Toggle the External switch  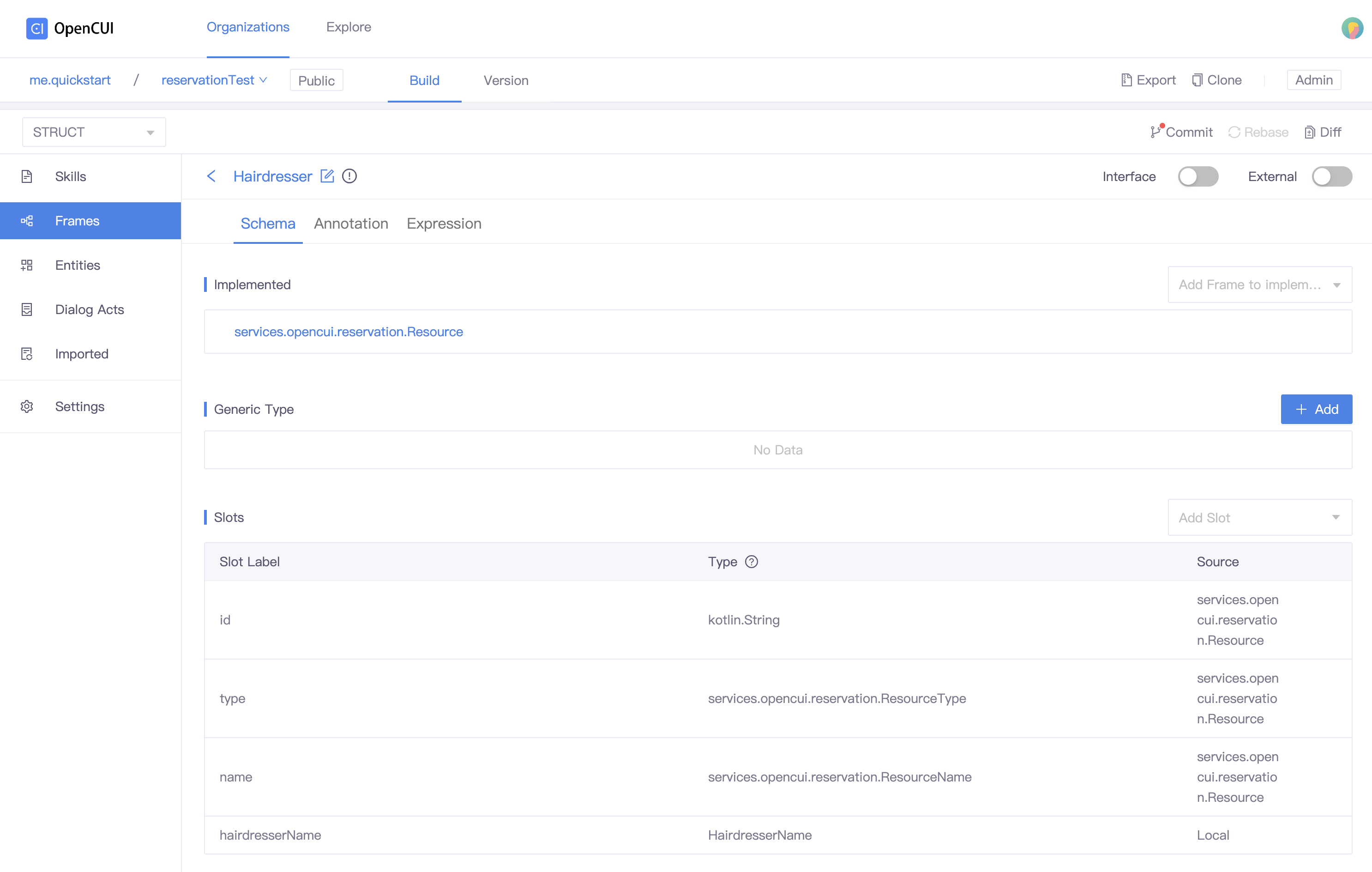tap(1331, 176)
